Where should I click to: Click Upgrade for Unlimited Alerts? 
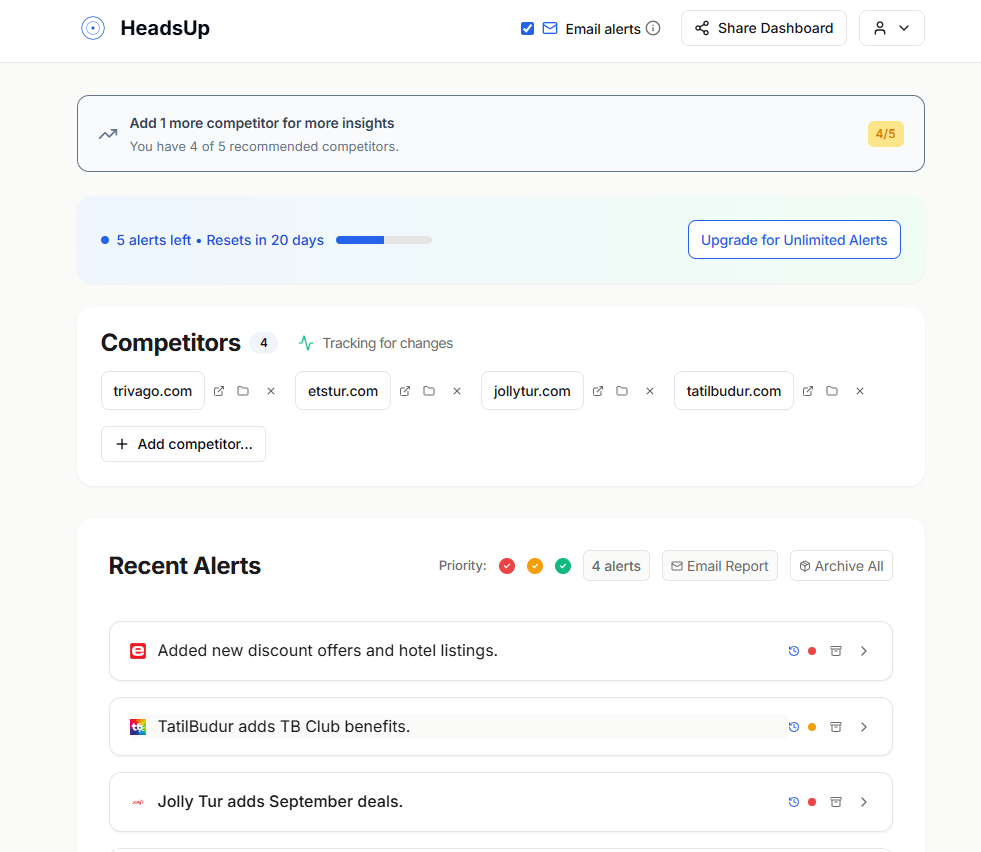pos(794,240)
